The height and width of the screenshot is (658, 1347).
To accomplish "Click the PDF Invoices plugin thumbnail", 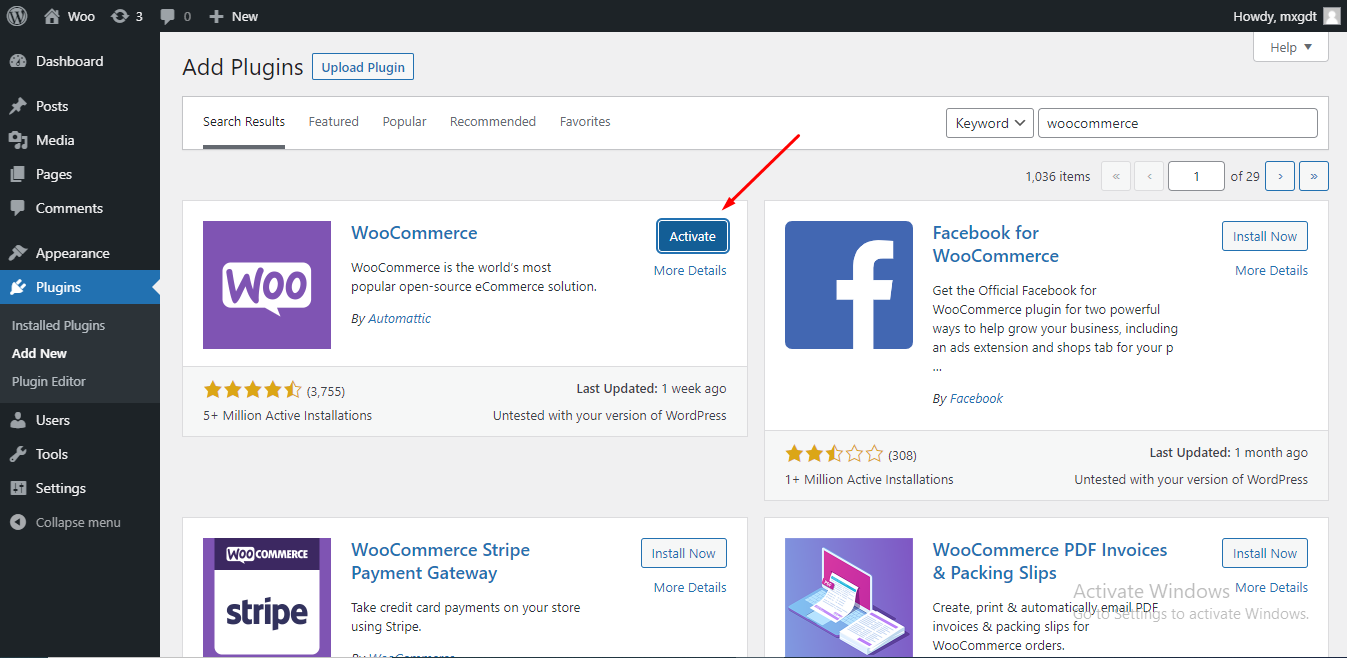I will (x=849, y=598).
